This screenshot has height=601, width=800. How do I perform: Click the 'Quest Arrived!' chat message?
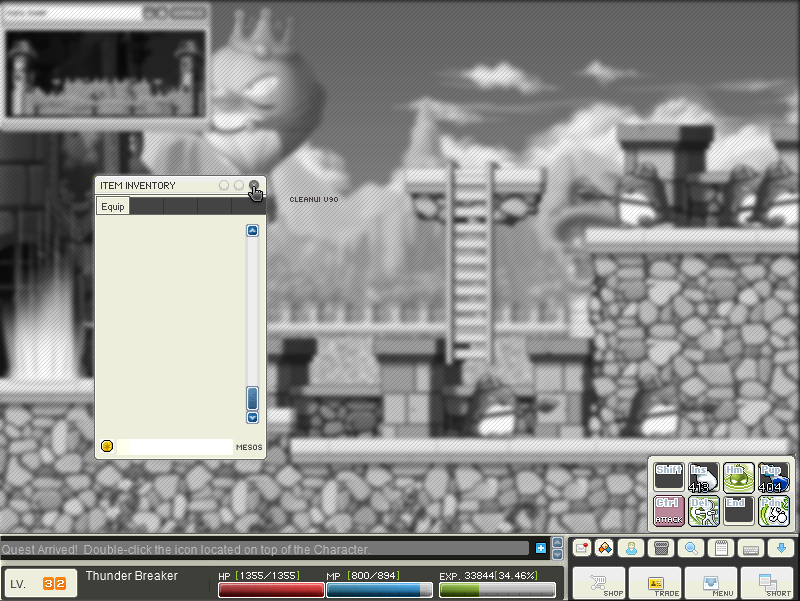(x=185, y=549)
